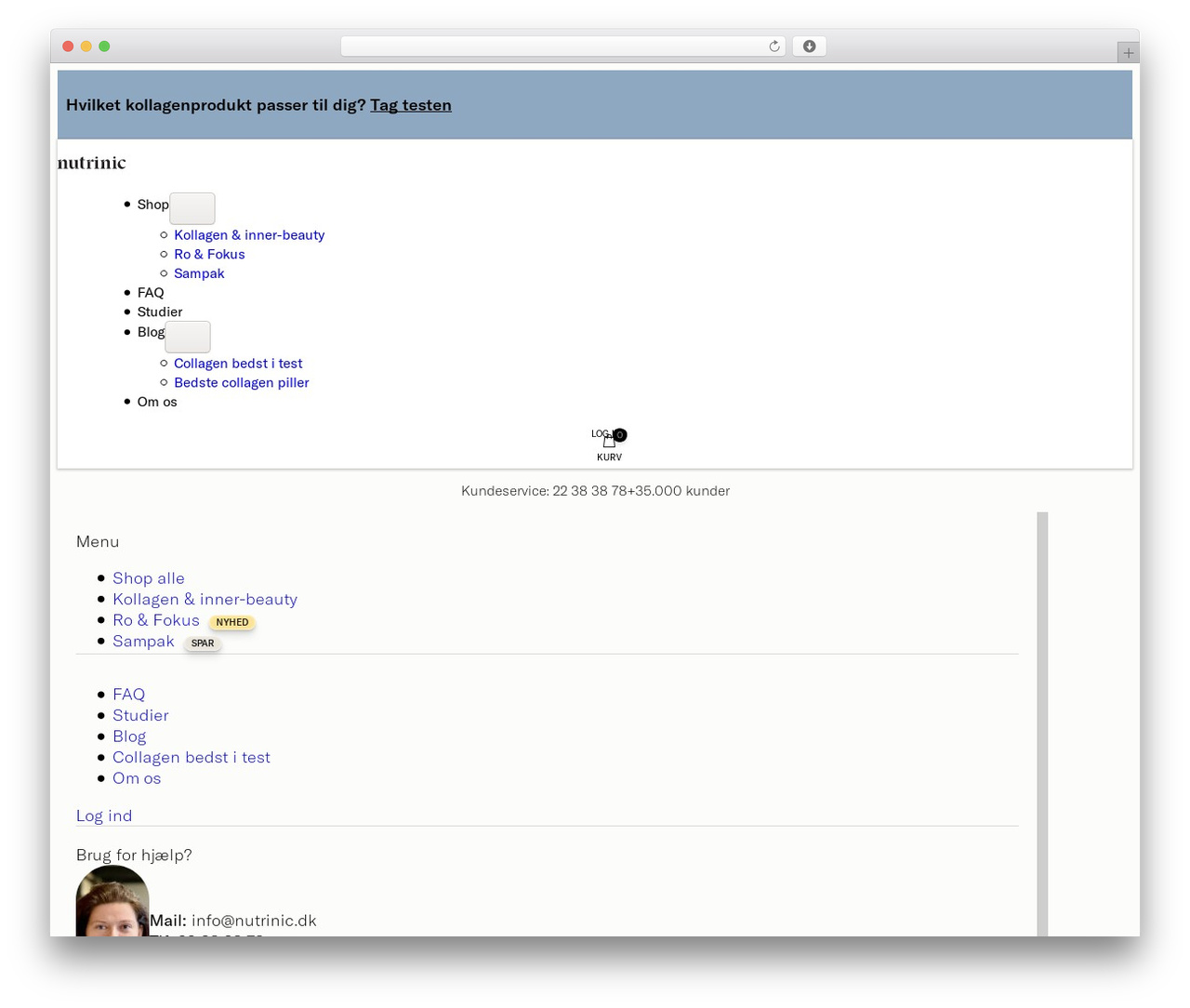Click the info@nutrinic.dk email address
1190x1008 pixels.
[x=254, y=920]
